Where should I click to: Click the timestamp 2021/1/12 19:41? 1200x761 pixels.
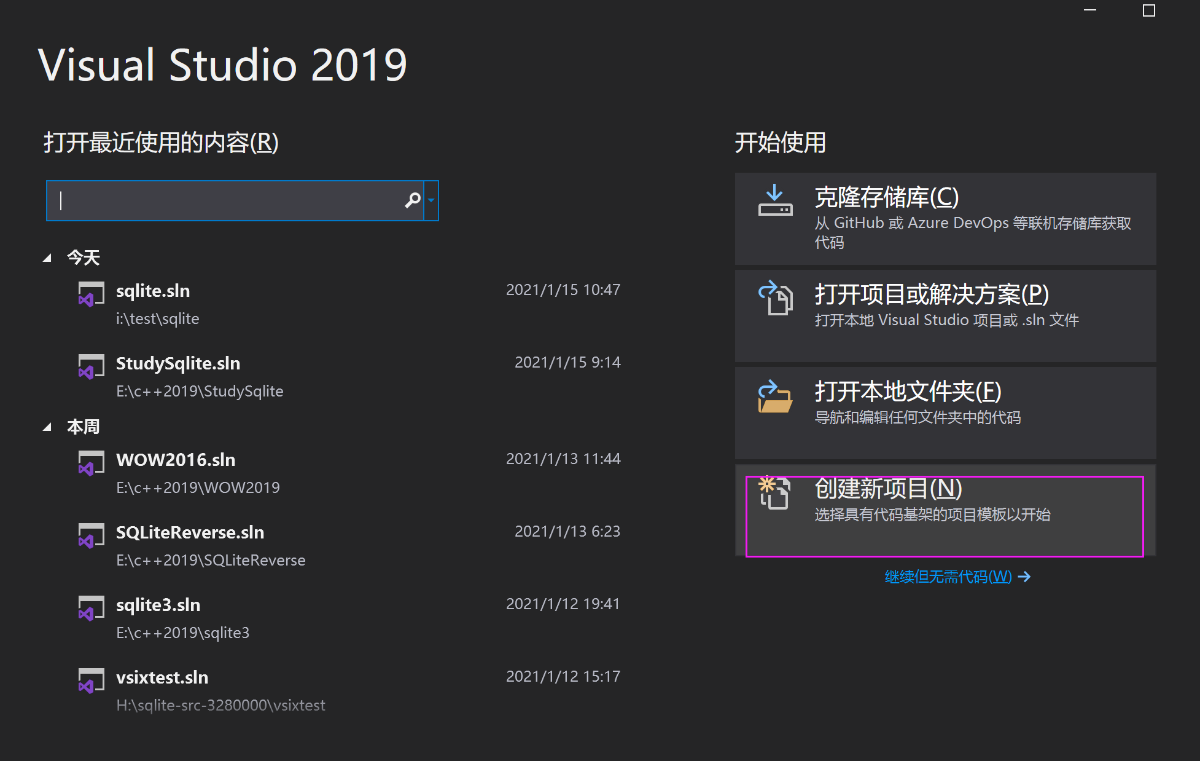563,604
